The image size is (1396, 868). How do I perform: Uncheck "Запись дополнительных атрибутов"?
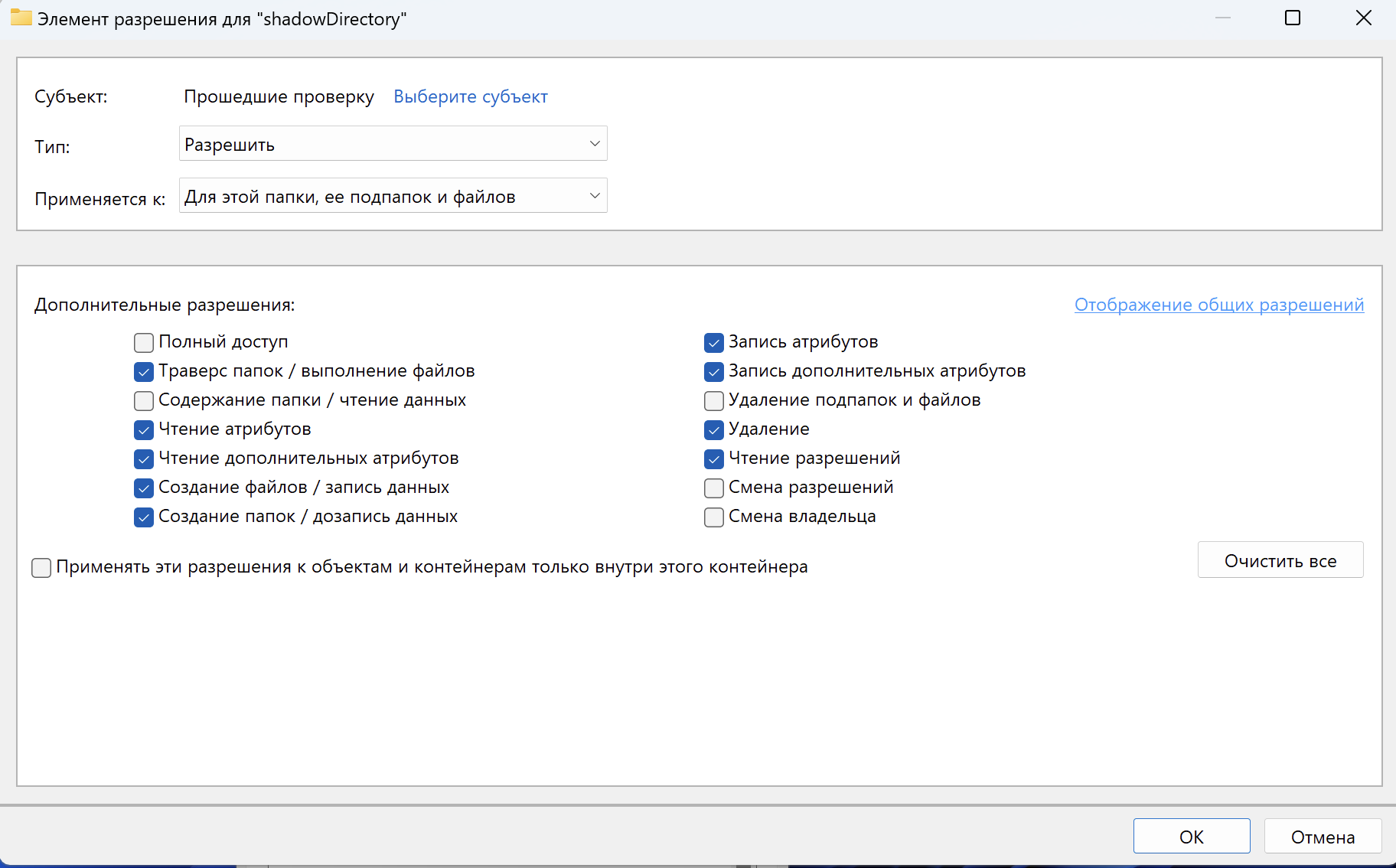714,371
